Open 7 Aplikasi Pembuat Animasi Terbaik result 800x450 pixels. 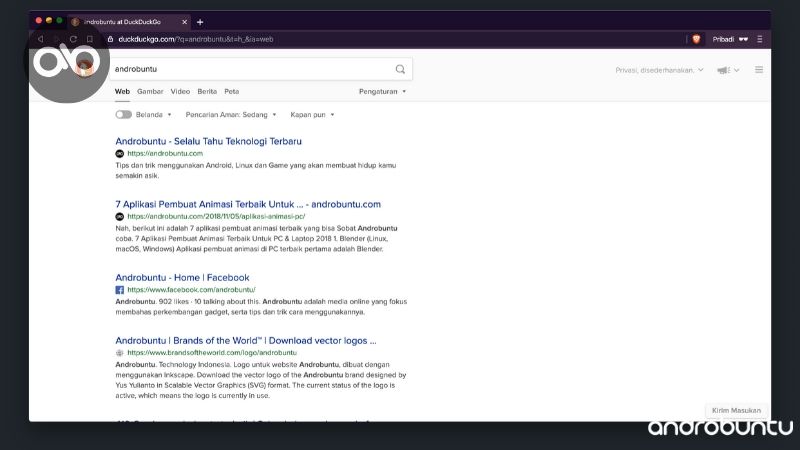pos(248,204)
